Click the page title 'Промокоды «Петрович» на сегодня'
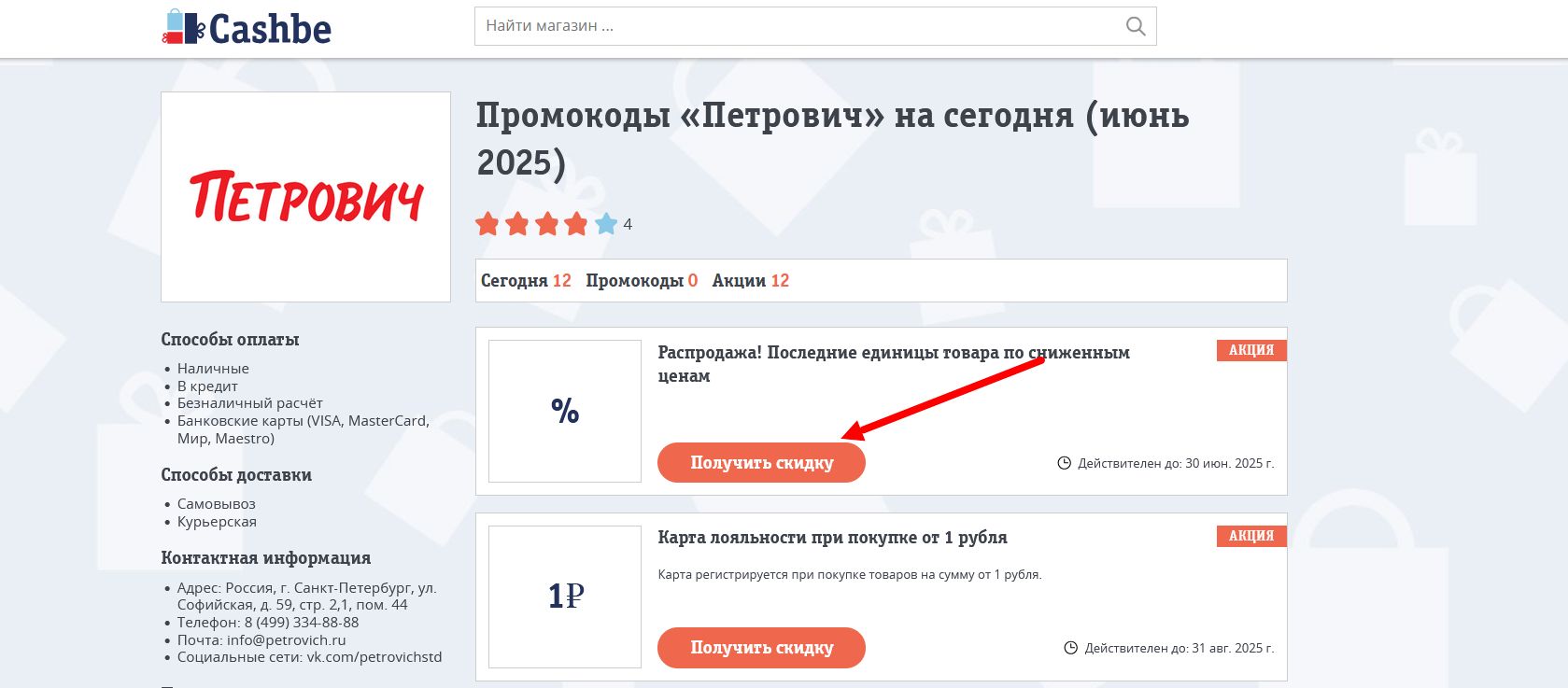Viewport: 1568px width, 688px height. point(832,138)
